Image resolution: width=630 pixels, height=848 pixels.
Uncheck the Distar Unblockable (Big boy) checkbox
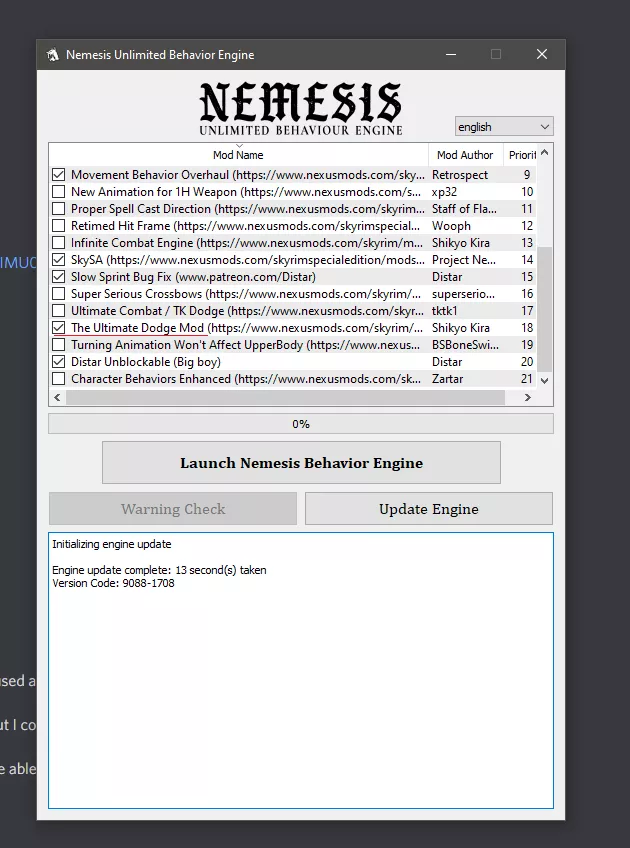[58, 362]
